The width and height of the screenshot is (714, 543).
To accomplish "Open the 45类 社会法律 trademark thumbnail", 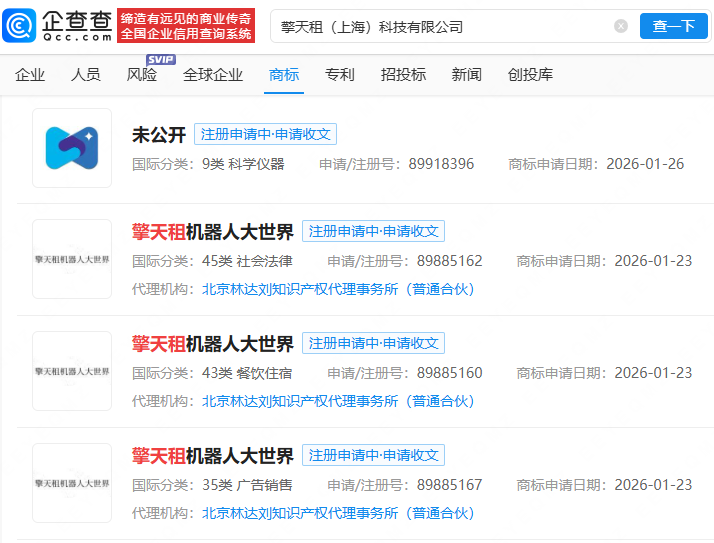I will coord(72,259).
